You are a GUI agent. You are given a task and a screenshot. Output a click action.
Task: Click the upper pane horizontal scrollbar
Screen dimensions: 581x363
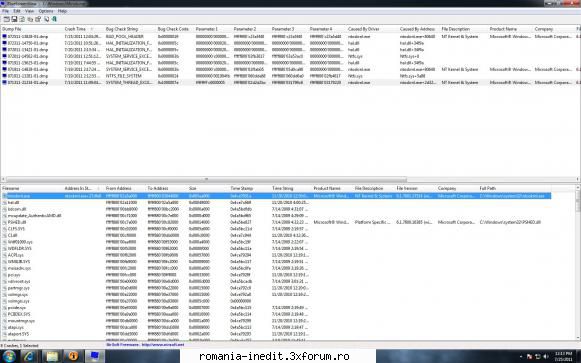[x=206, y=179]
